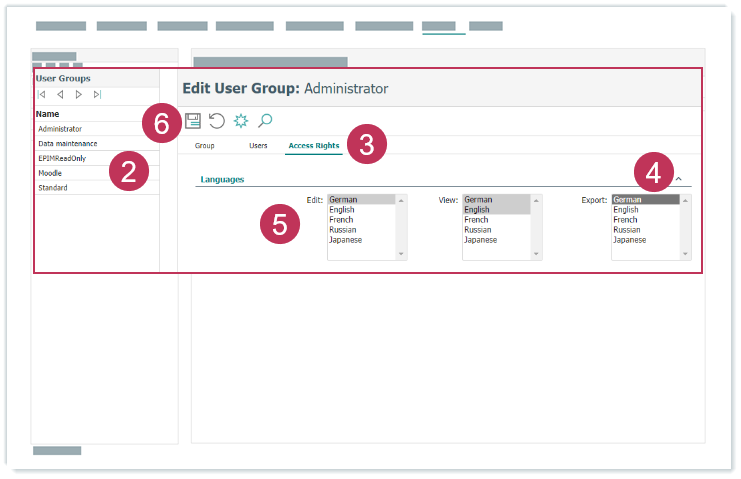Select French in the Edit language list
The image size is (741, 479).
click(x=341, y=220)
